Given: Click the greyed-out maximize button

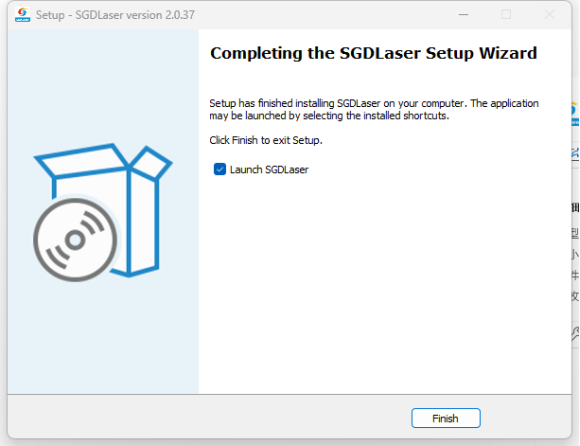Looking at the screenshot, I should [x=506, y=14].
